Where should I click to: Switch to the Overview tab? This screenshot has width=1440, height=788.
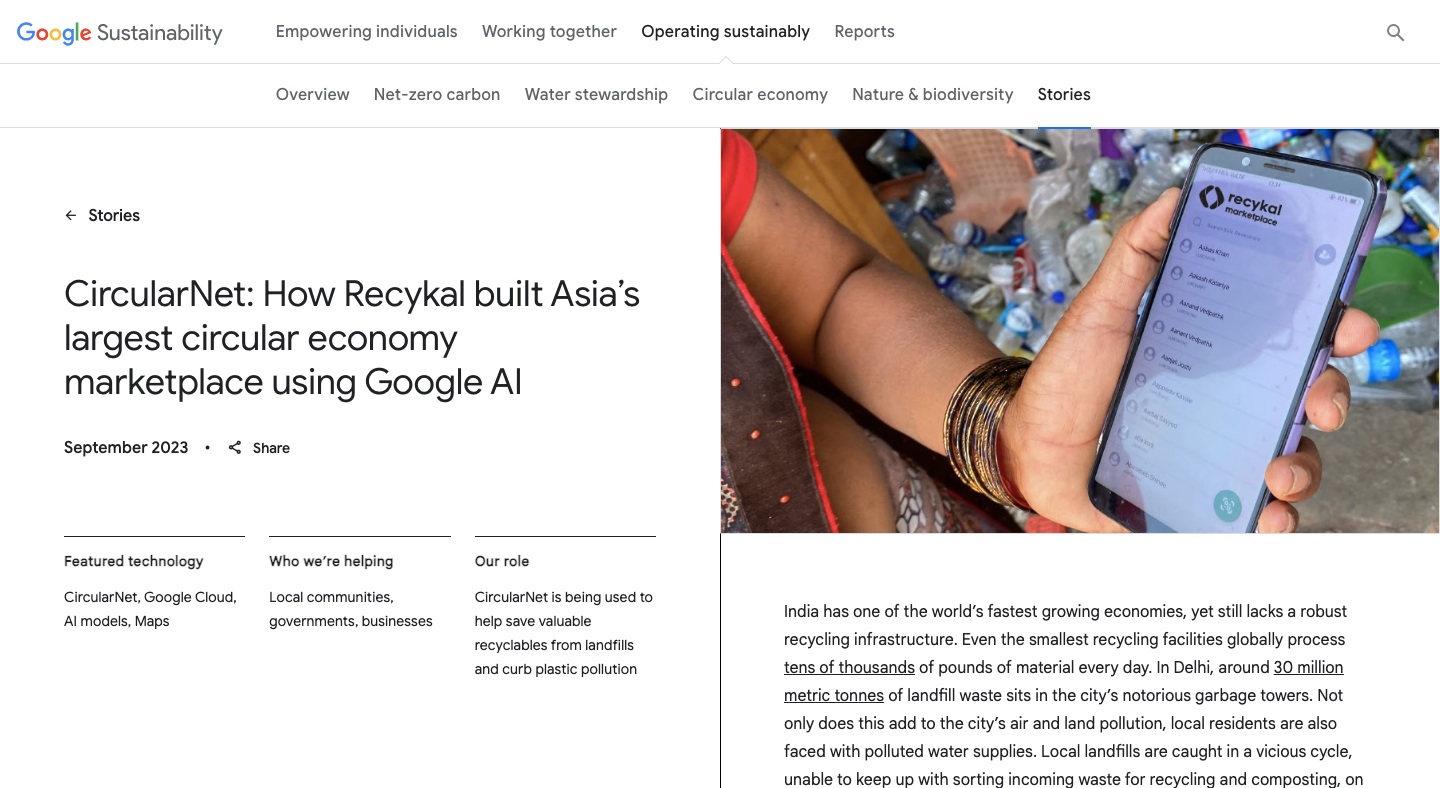312,94
